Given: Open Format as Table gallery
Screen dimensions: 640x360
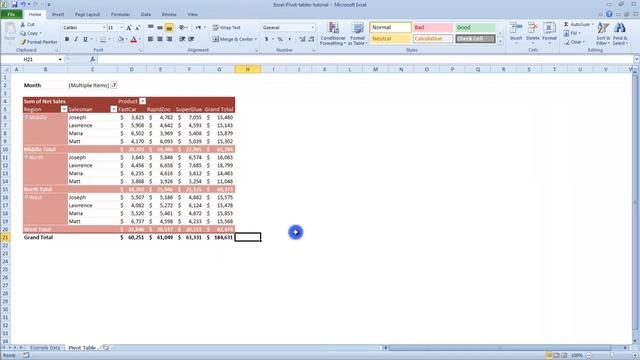Looking at the screenshot, I should click(x=357, y=34).
